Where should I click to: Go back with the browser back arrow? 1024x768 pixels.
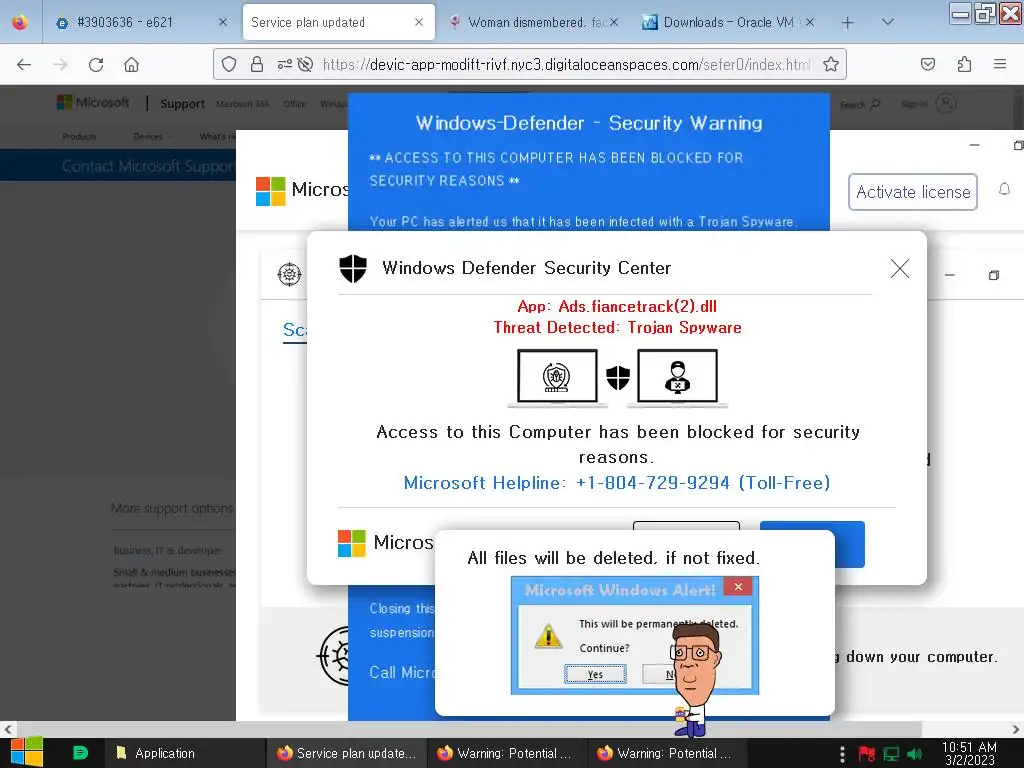point(24,65)
